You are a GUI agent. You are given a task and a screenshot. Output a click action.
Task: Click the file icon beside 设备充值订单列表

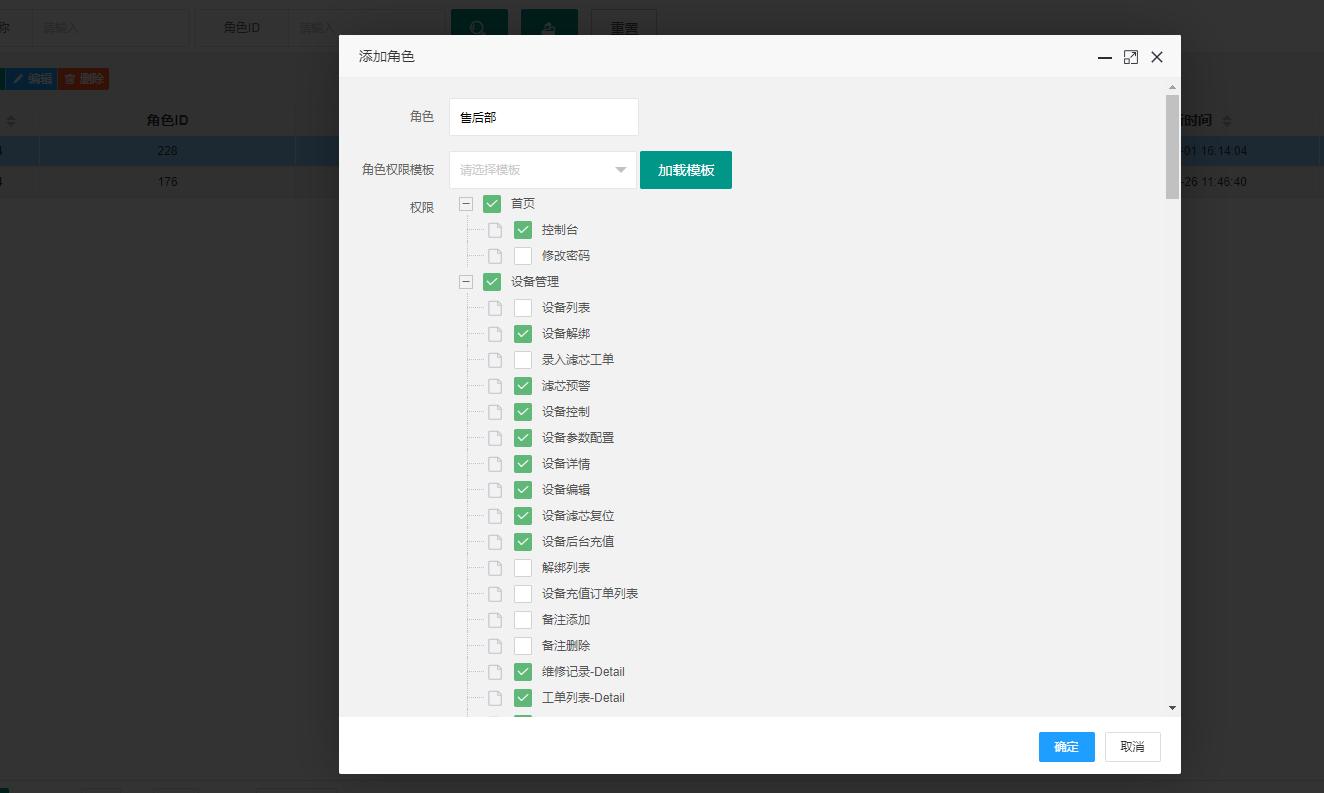pos(495,594)
